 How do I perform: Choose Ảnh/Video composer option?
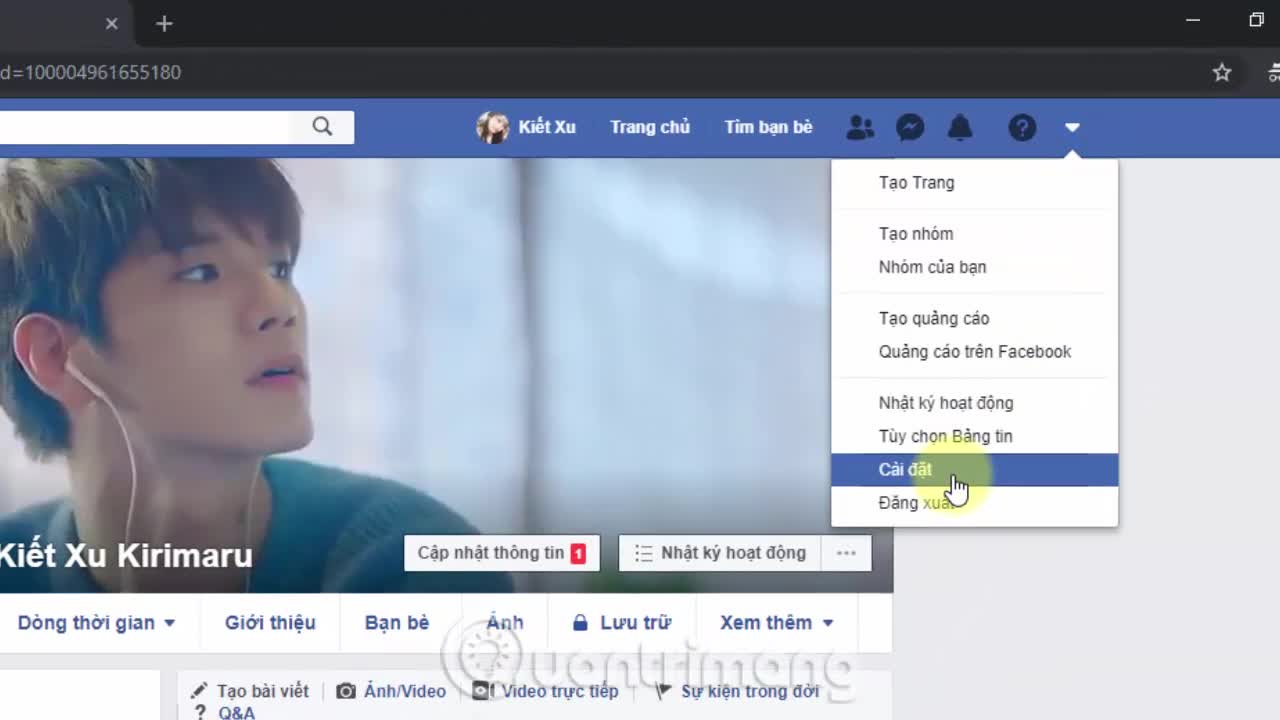(391, 691)
